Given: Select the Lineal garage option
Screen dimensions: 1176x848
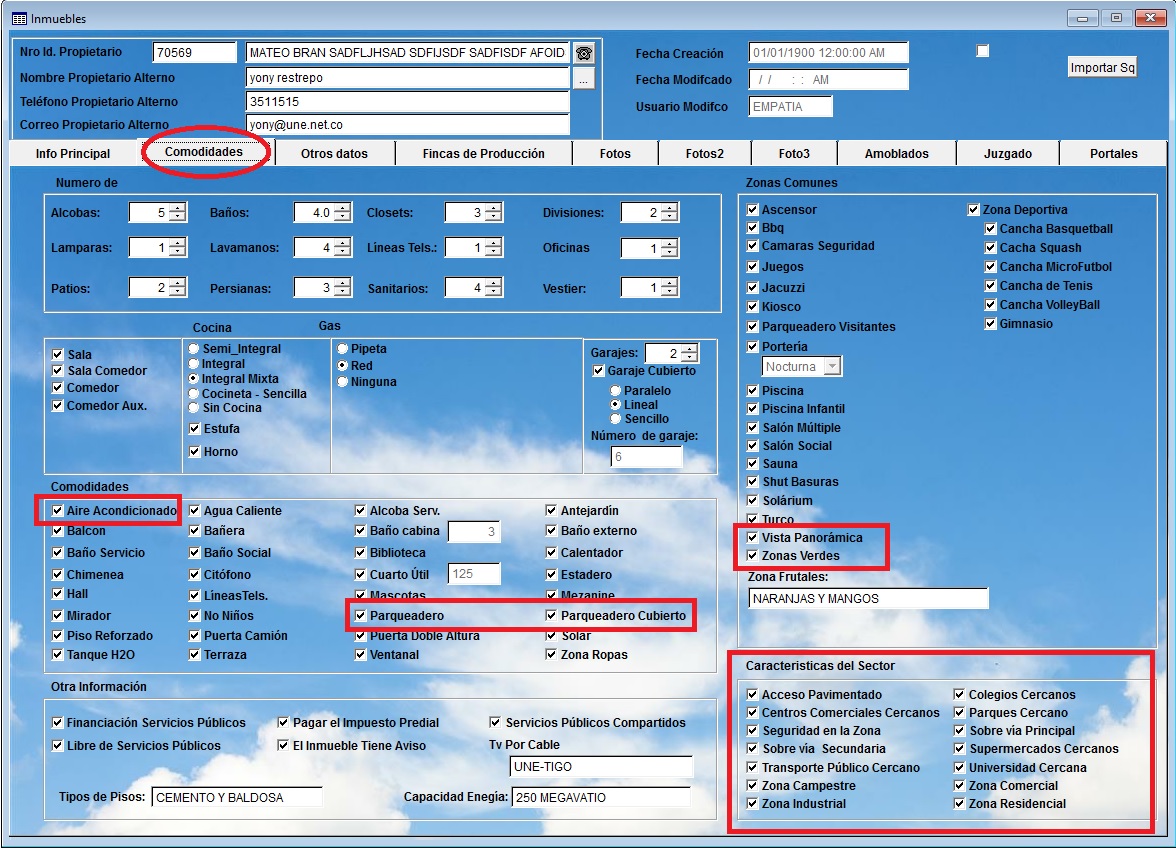Looking at the screenshot, I should pyautogui.click(x=616, y=404).
